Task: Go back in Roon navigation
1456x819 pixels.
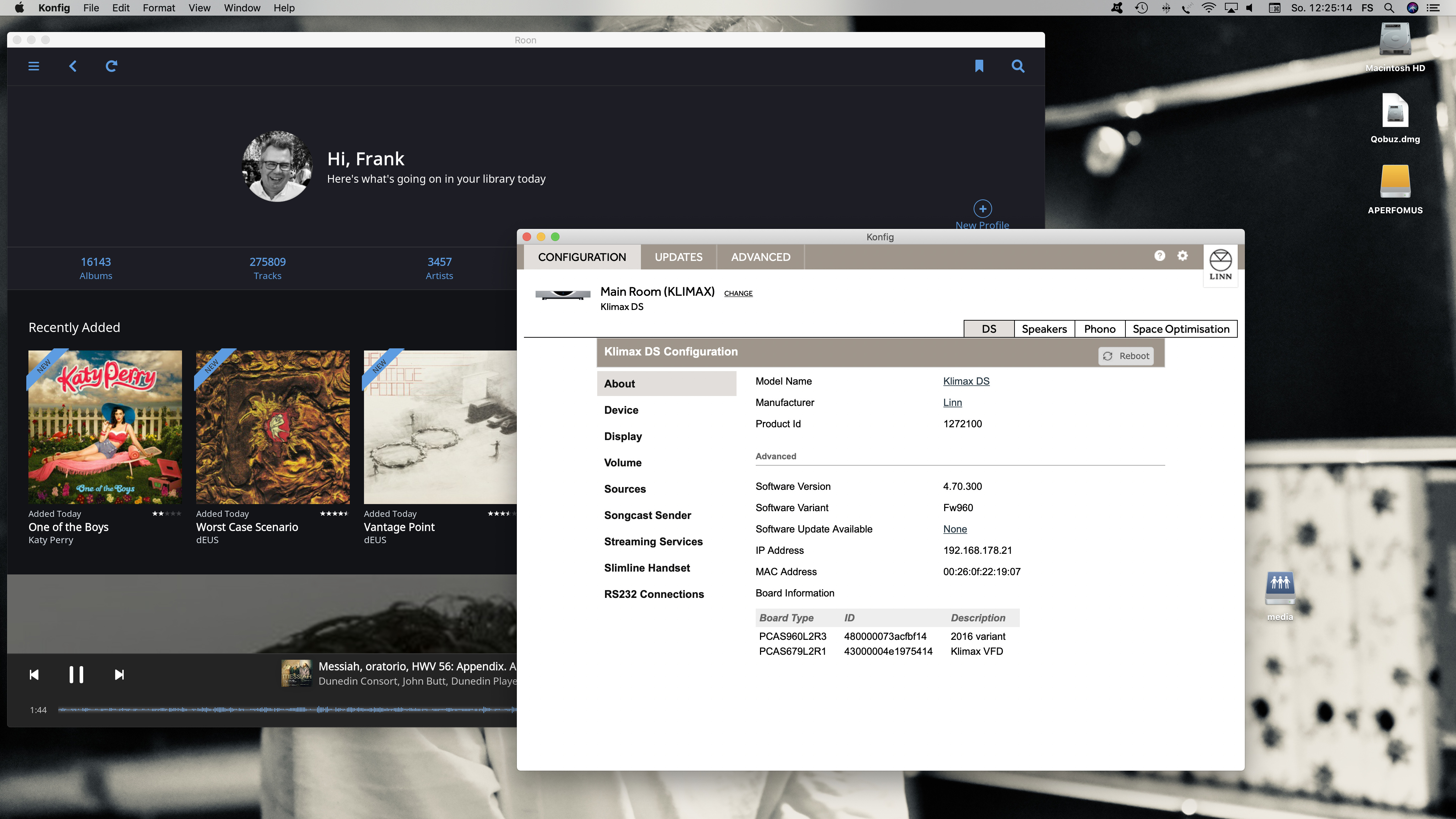Action: click(73, 66)
